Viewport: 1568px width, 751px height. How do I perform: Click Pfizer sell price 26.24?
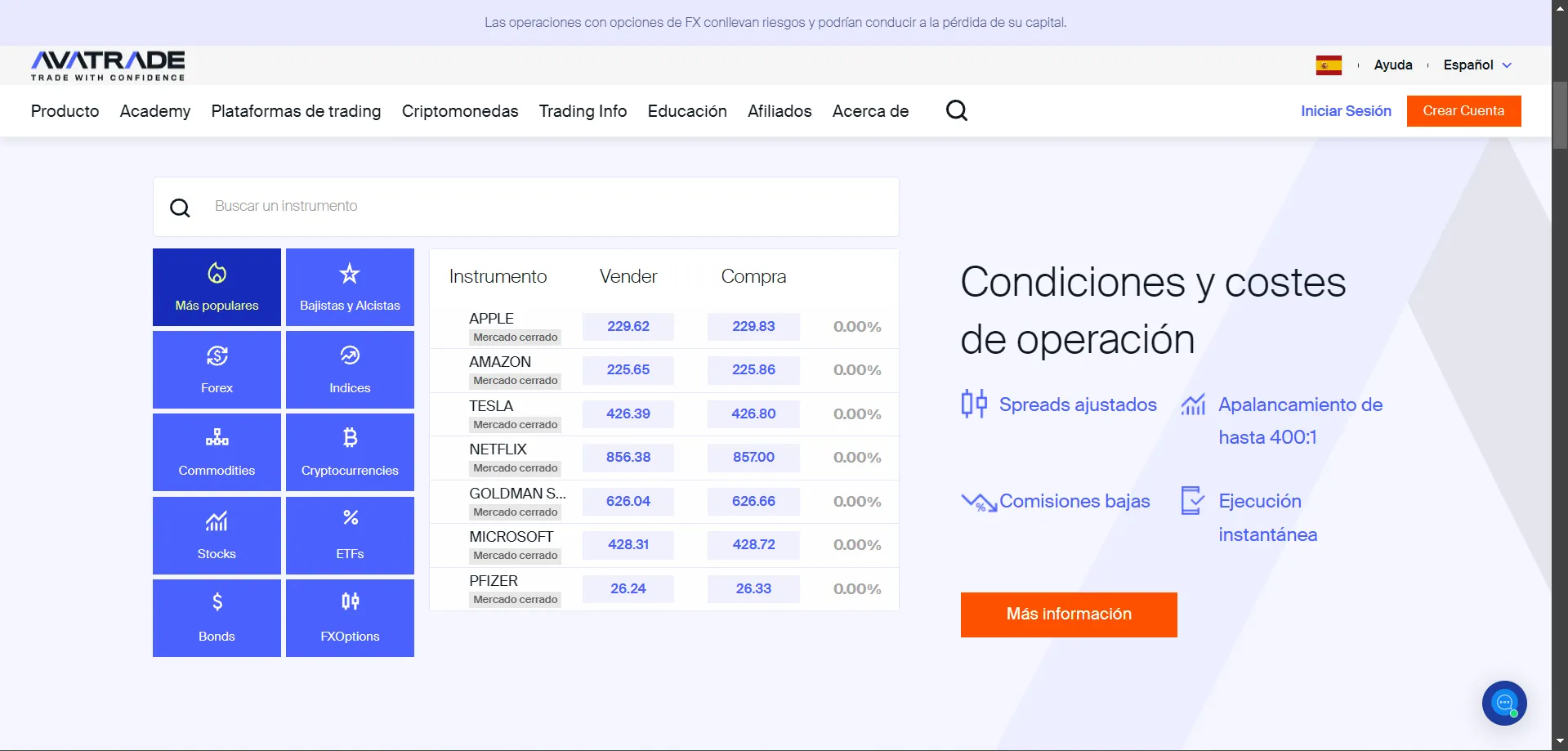point(628,588)
